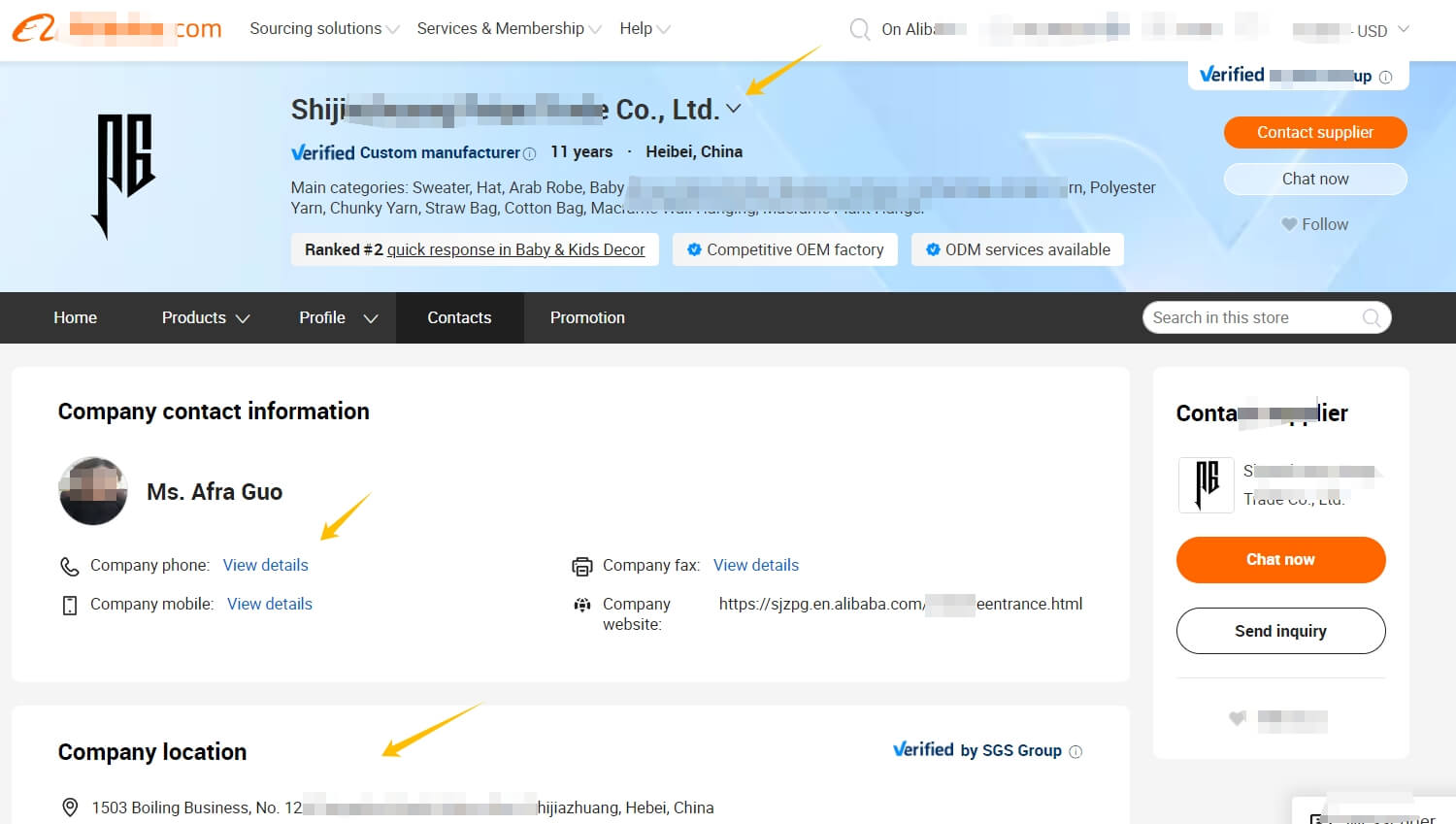Click the Alibaba logo icon

tap(34, 28)
